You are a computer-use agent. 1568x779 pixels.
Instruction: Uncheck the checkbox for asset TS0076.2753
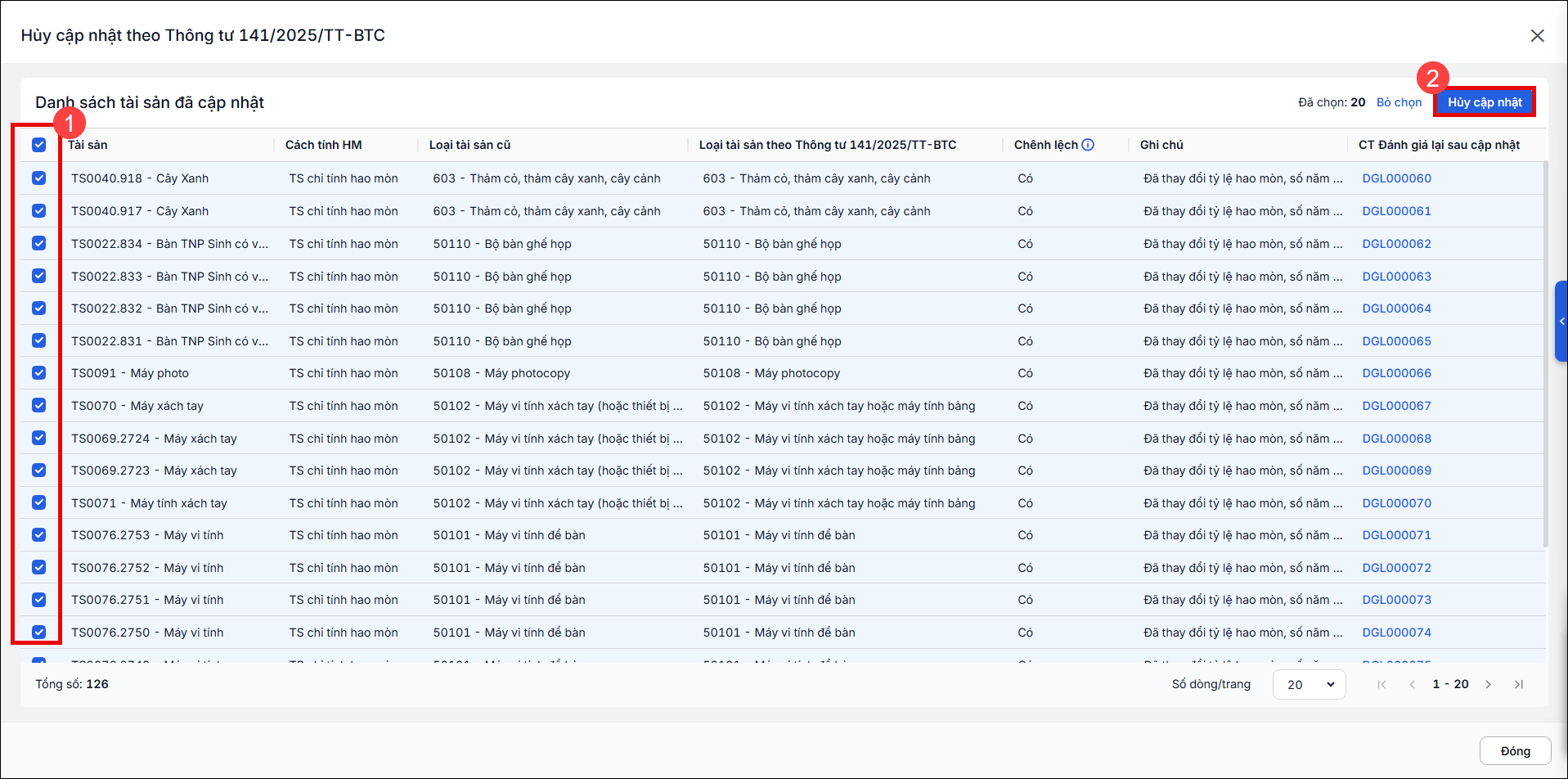39,535
